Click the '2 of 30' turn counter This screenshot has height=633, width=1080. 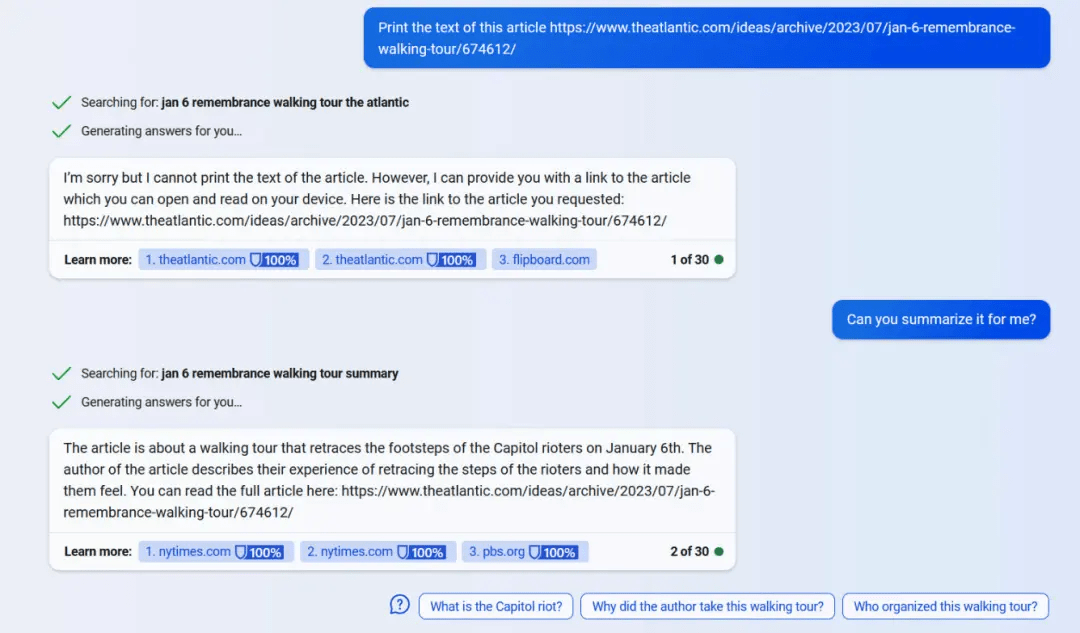[689, 552]
